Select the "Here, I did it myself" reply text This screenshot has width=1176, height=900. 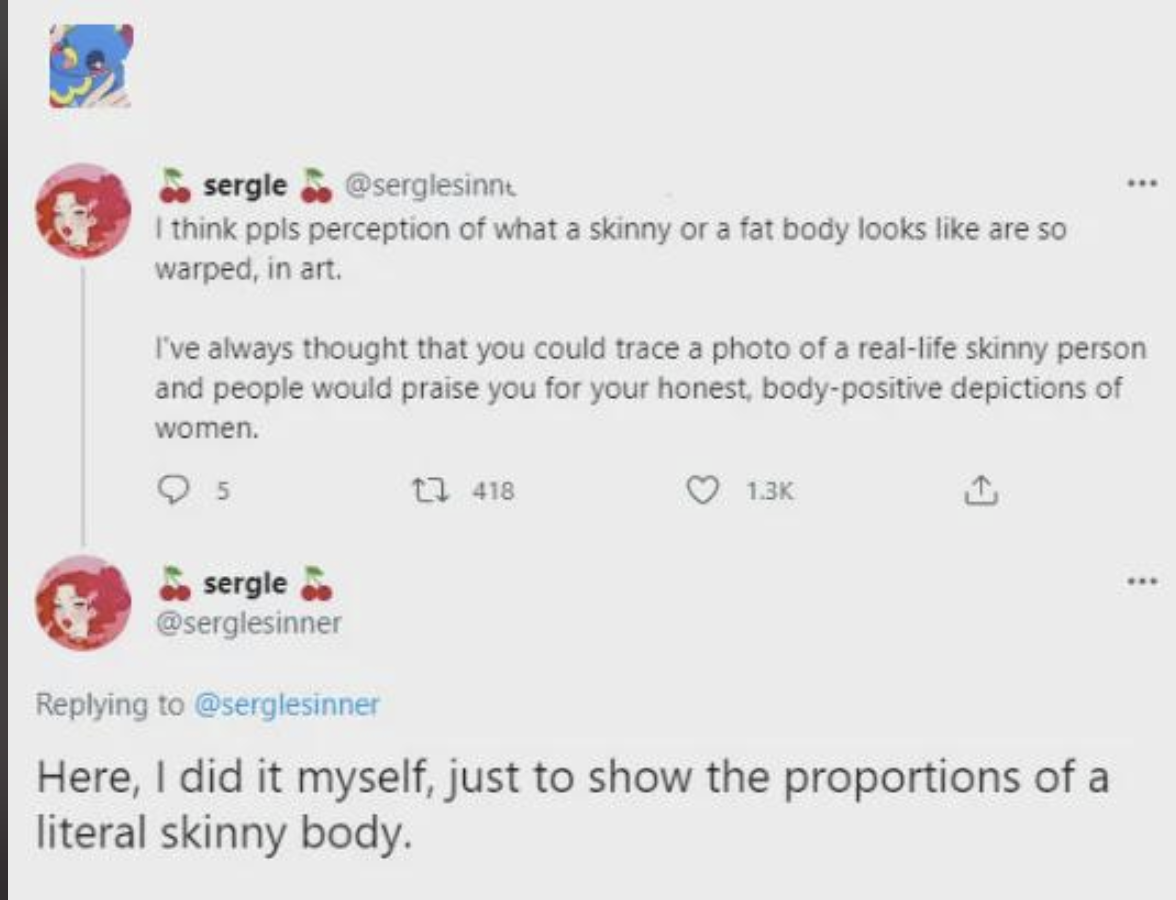[570, 803]
